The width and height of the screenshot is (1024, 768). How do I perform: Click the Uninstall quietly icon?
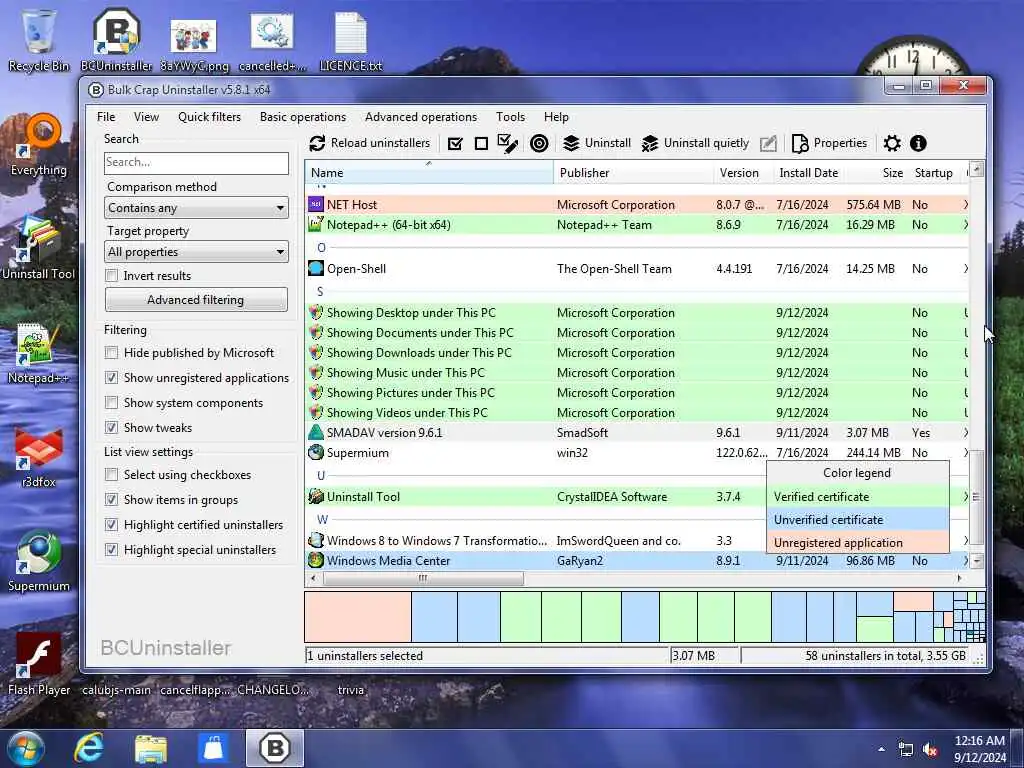650,143
